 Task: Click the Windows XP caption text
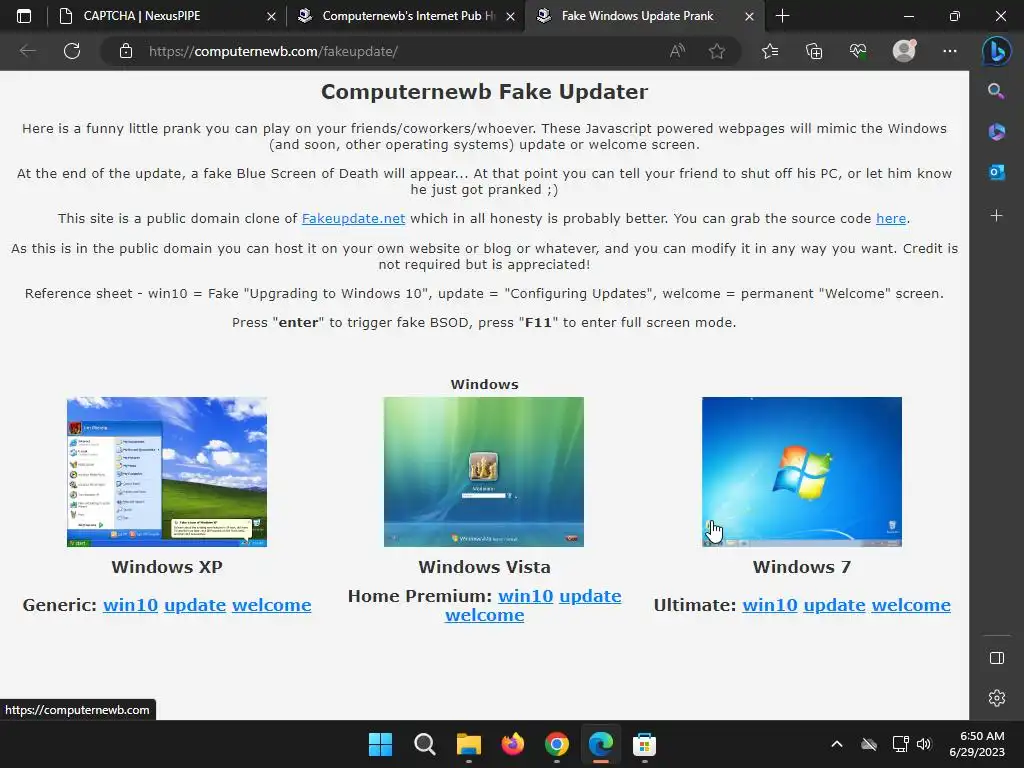167,567
